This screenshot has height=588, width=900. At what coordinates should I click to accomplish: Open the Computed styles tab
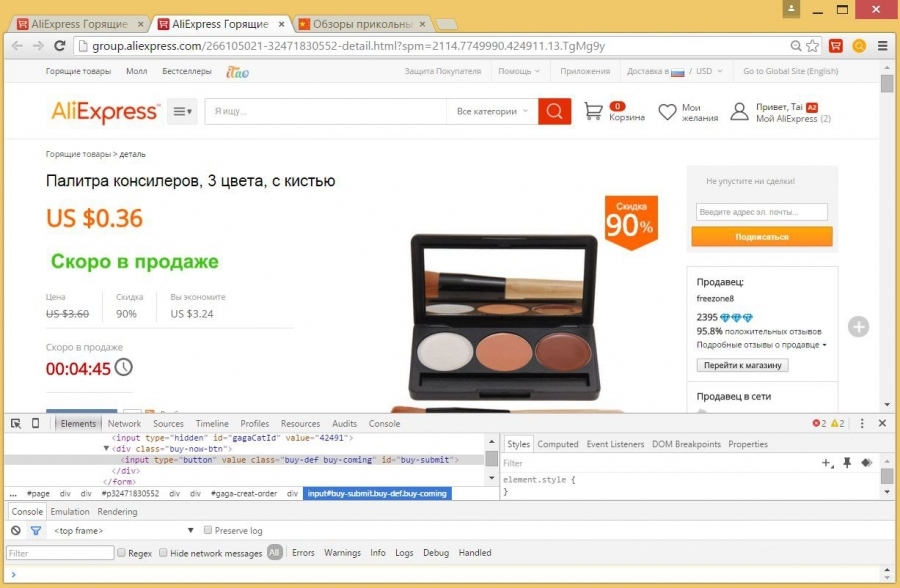tap(558, 444)
